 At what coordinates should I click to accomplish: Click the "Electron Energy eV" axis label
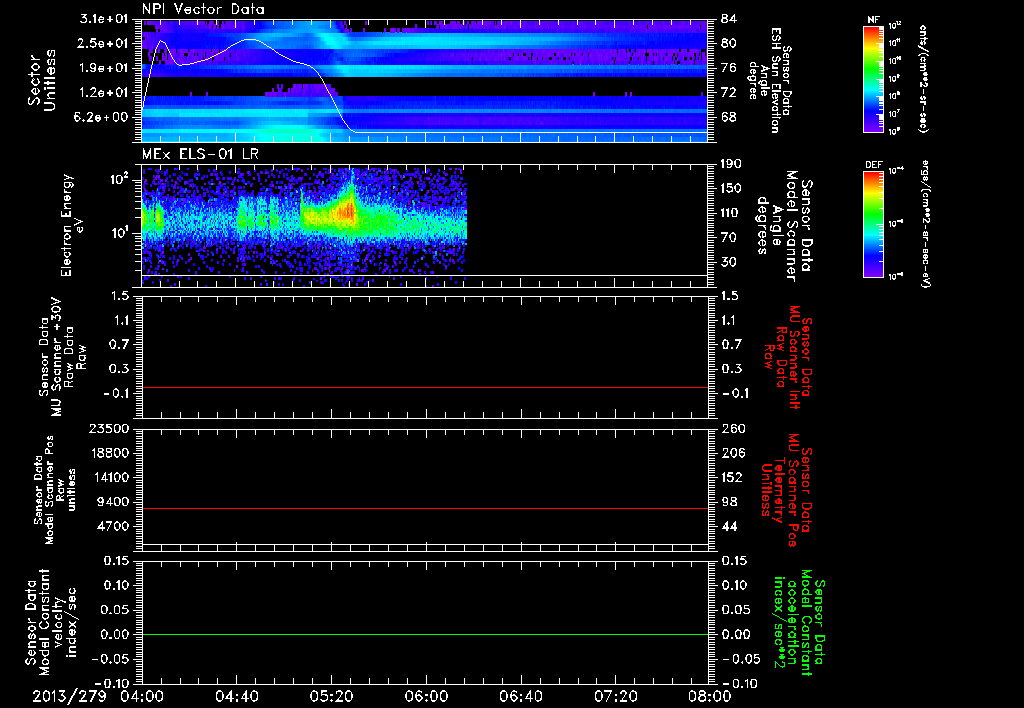(x=73, y=225)
